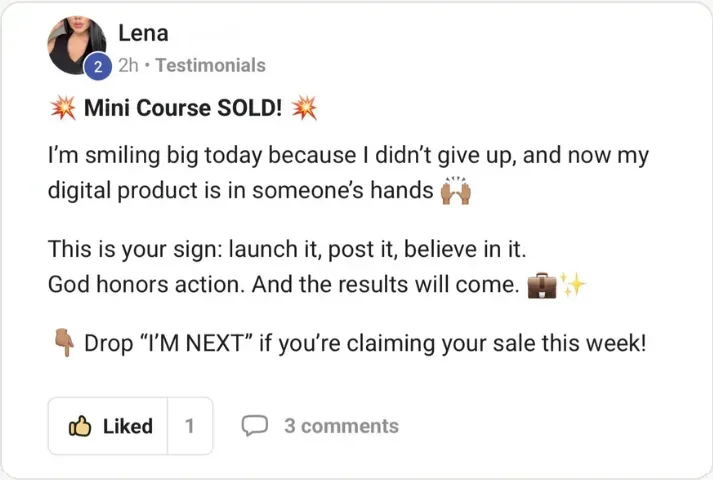Viewport: 713px width, 480px height.
Task: Click the explosion emoji before the title
Action: pos(62,109)
